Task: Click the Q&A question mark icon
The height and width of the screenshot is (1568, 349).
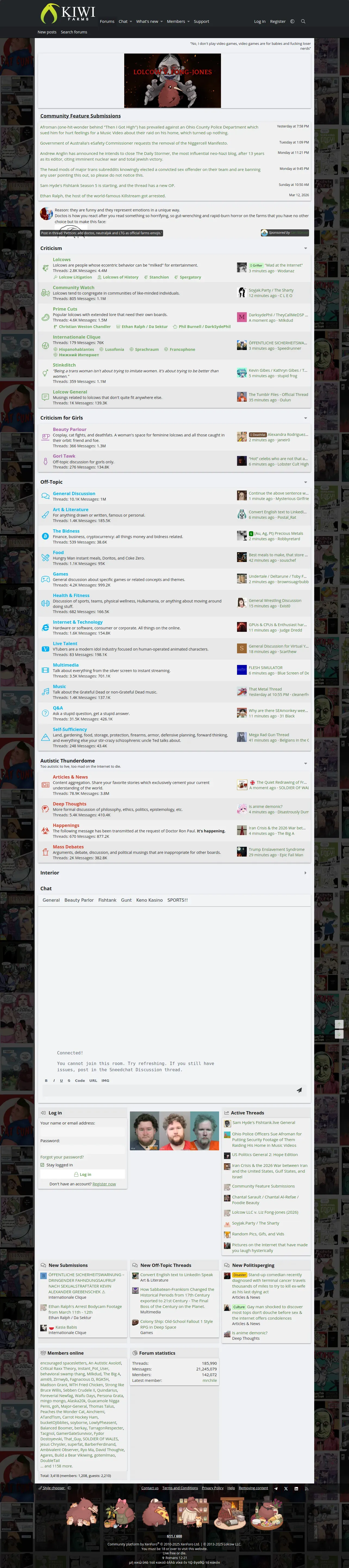Action: 45,713
